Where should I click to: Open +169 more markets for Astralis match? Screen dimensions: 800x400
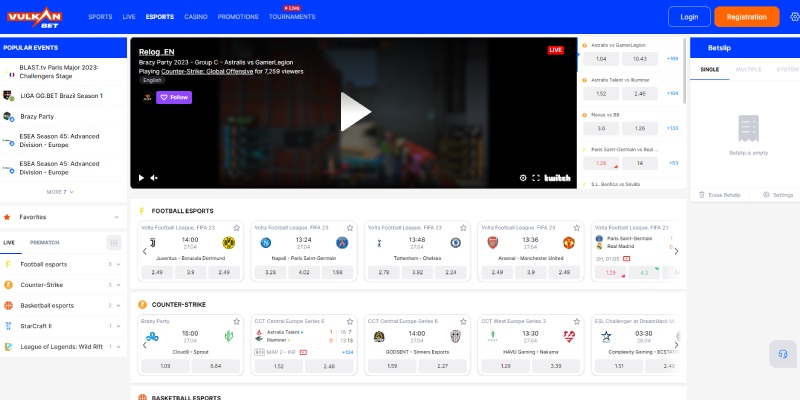672,59
